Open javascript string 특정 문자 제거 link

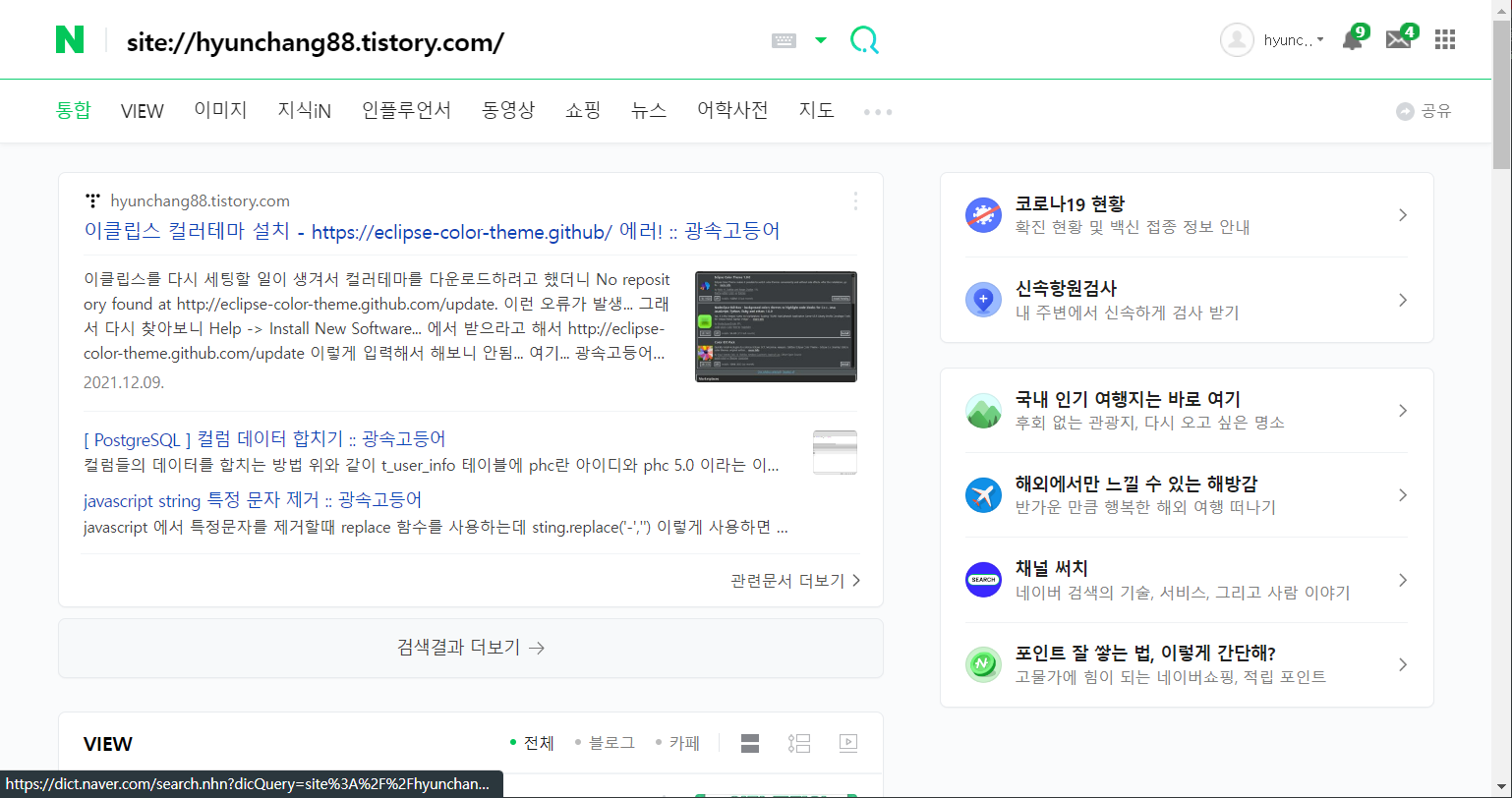pyautogui.click(x=253, y=500)
